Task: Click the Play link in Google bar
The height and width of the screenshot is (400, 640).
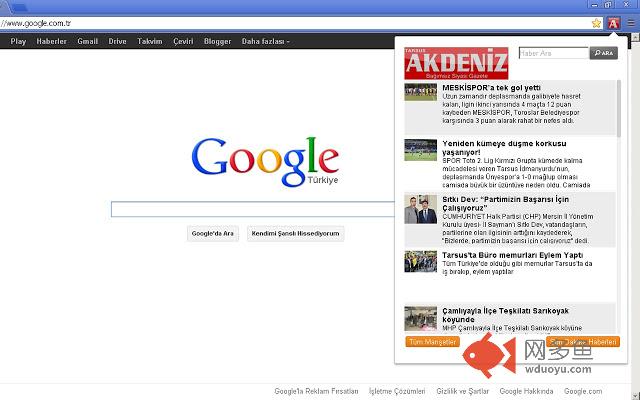Action: pos(18,41)
